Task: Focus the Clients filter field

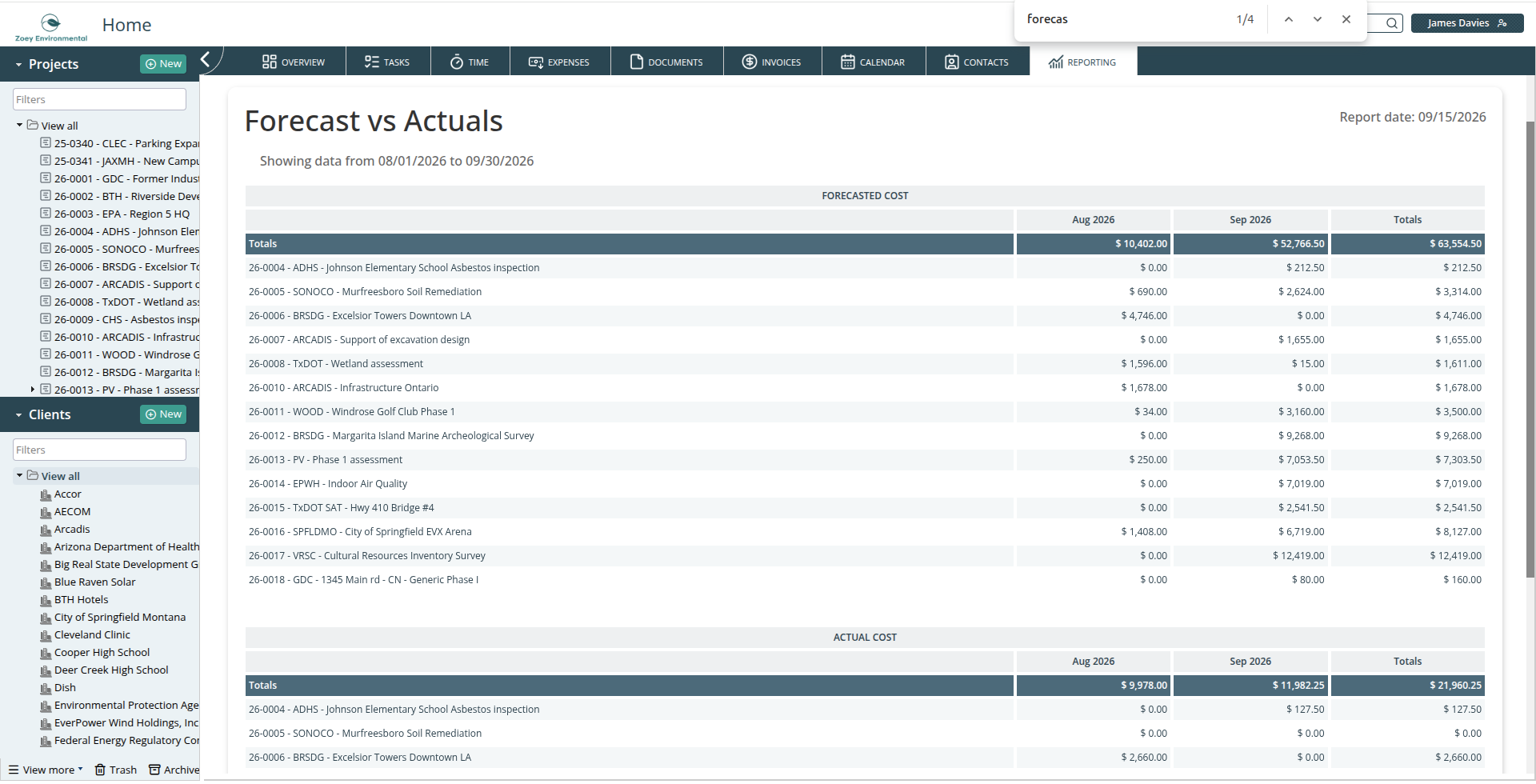Action: click(99, 450)
